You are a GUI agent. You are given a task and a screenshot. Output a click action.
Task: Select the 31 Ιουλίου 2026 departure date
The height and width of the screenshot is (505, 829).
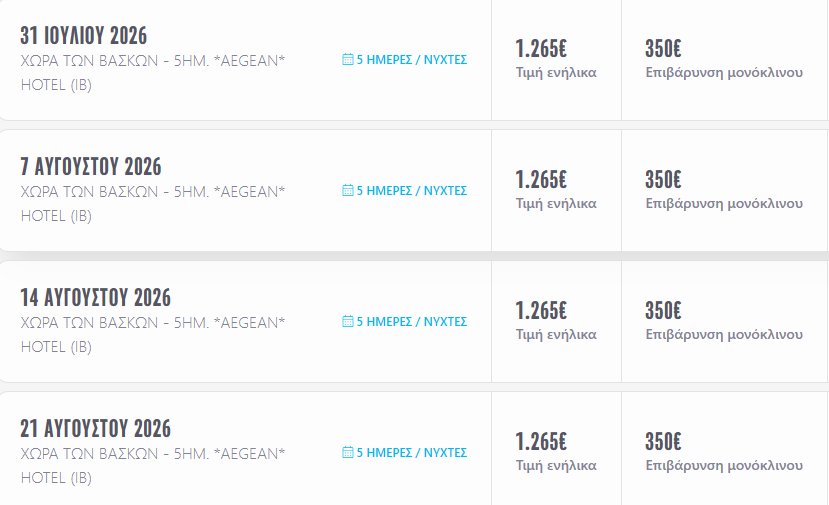click(x=83, y=37)
